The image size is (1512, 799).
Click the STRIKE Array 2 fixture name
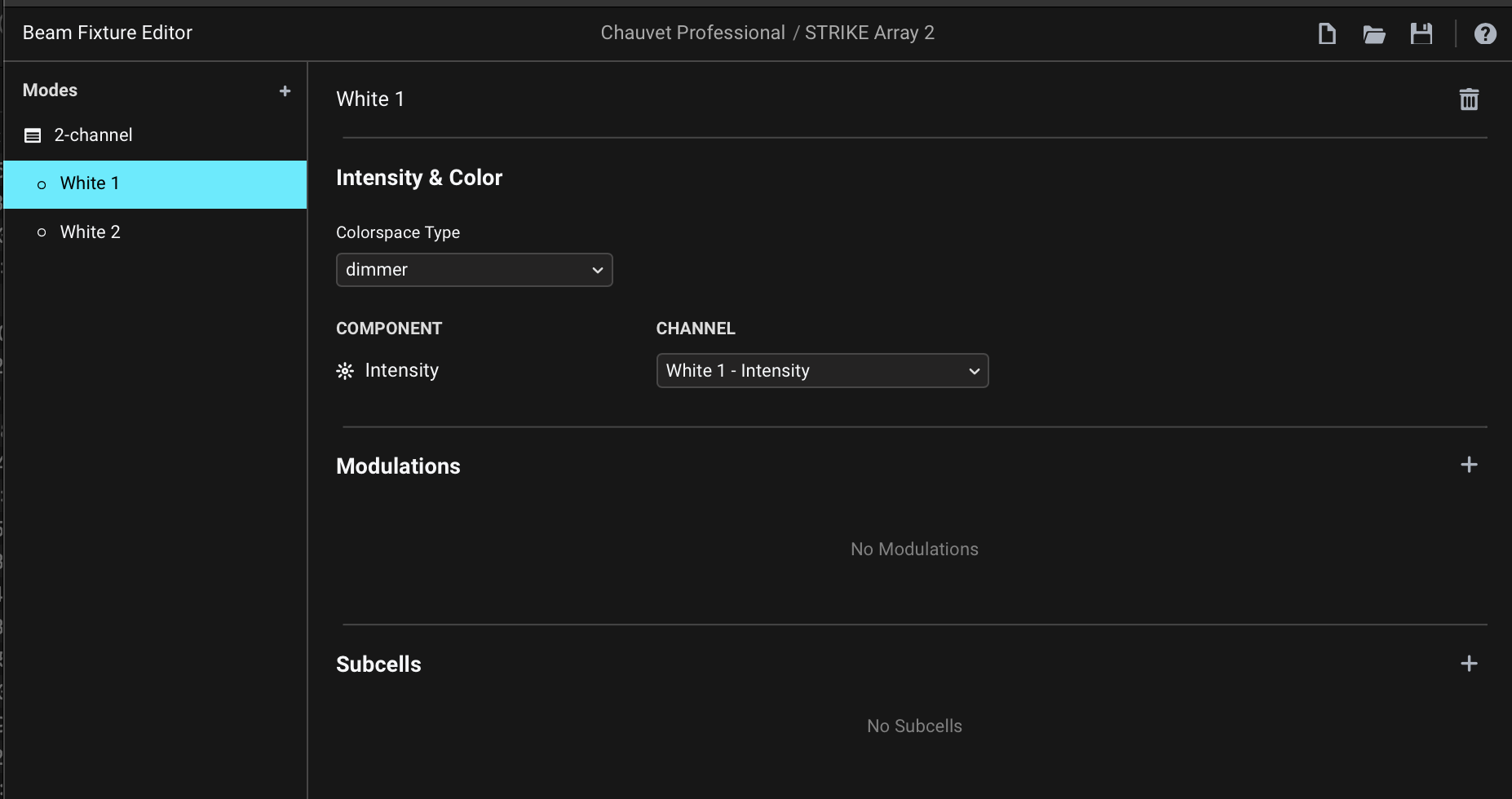pos(869,33)
